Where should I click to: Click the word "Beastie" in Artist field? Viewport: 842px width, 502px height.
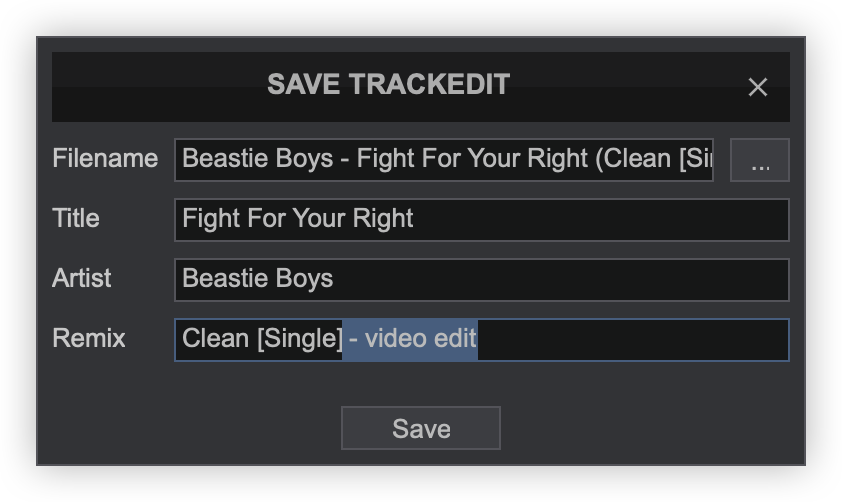click(218, 279)
